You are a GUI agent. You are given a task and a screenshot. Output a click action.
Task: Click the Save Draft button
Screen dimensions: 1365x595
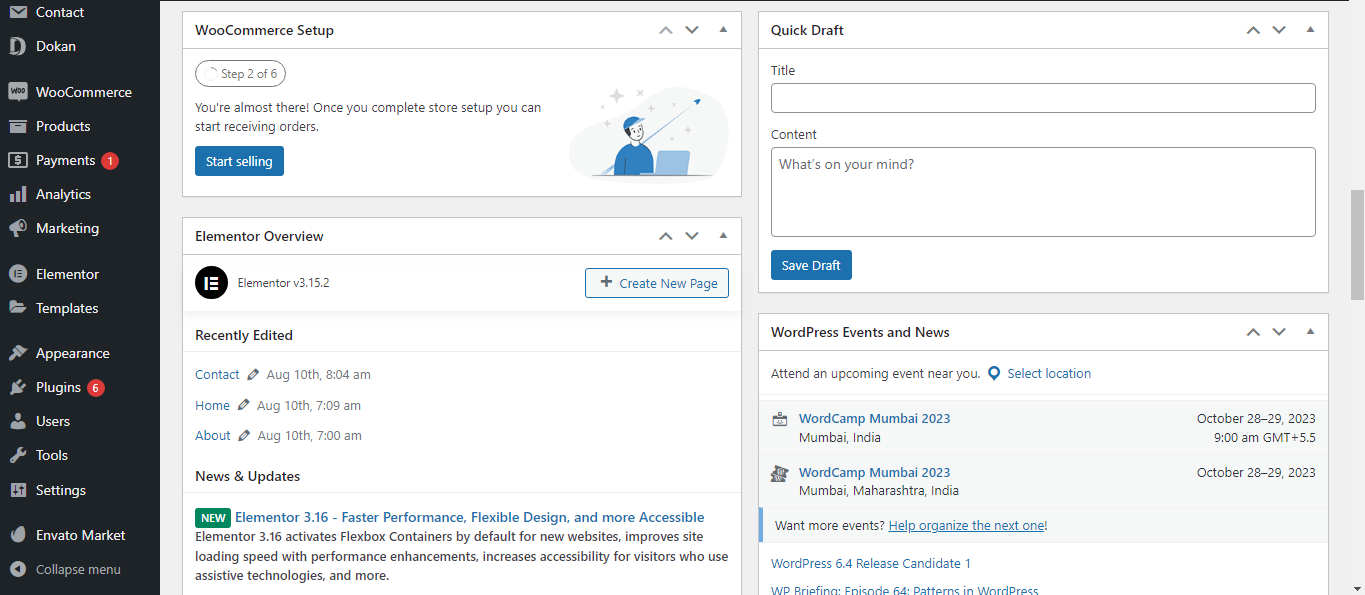811,265
